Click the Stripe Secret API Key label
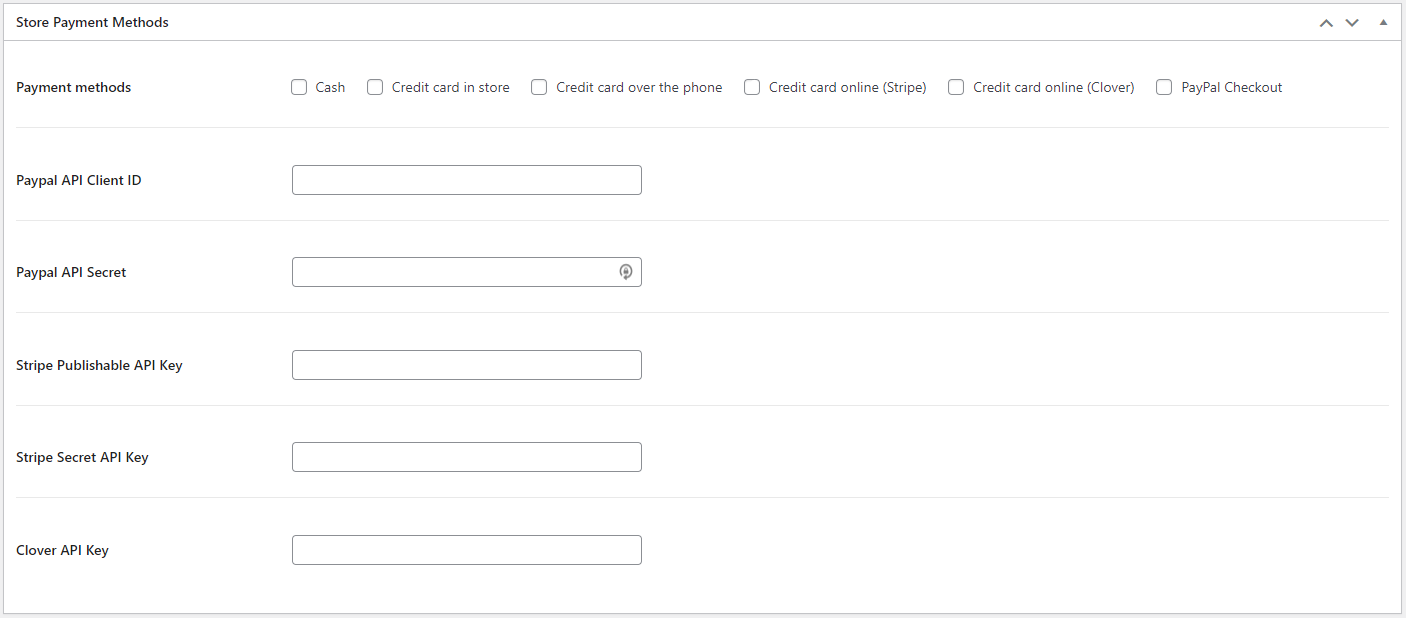 point(82,457)
